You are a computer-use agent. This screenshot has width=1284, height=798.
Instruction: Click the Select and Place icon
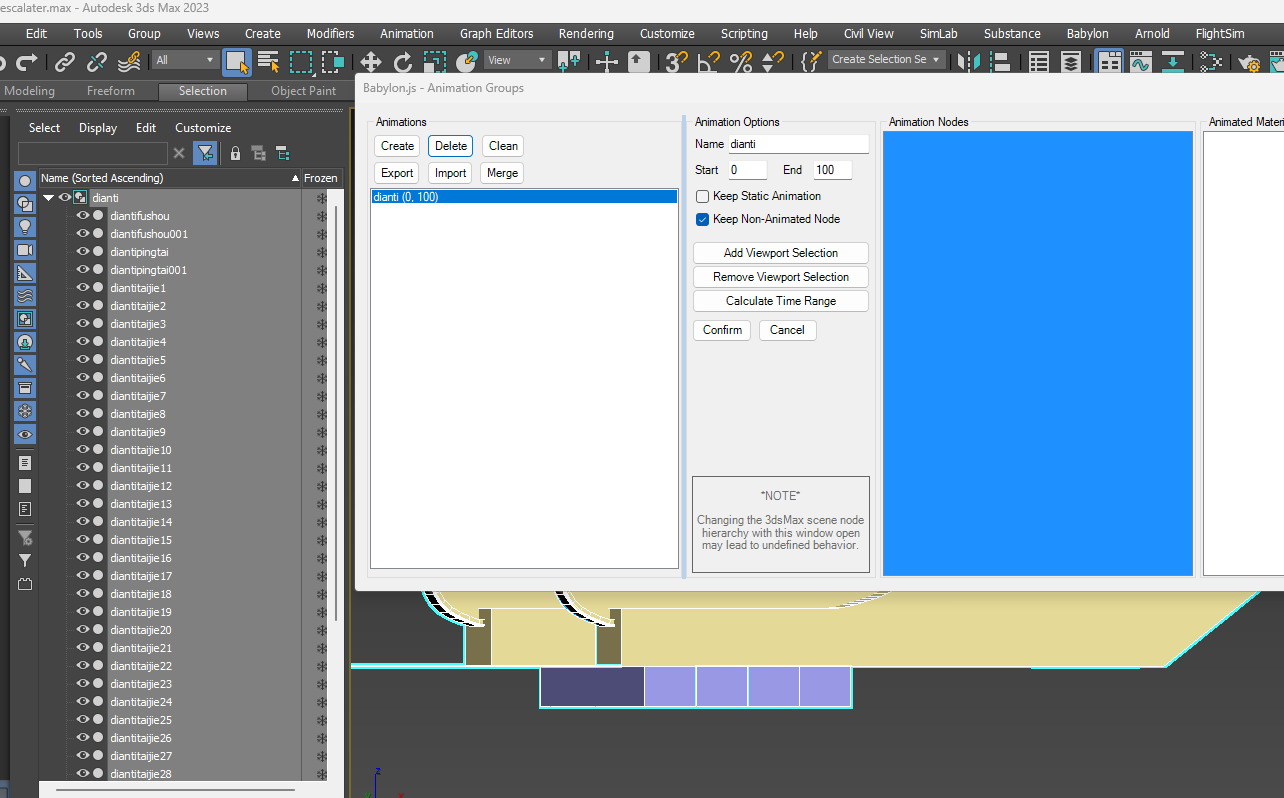466,62
